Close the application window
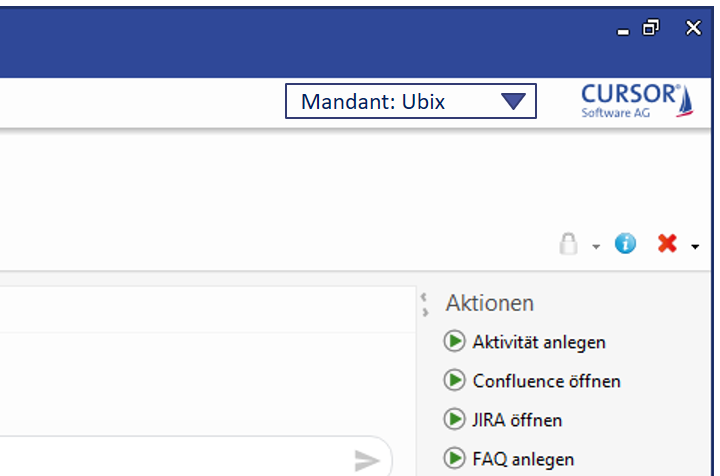This screenshot has height=476, width=720. (x=693, y=28)
